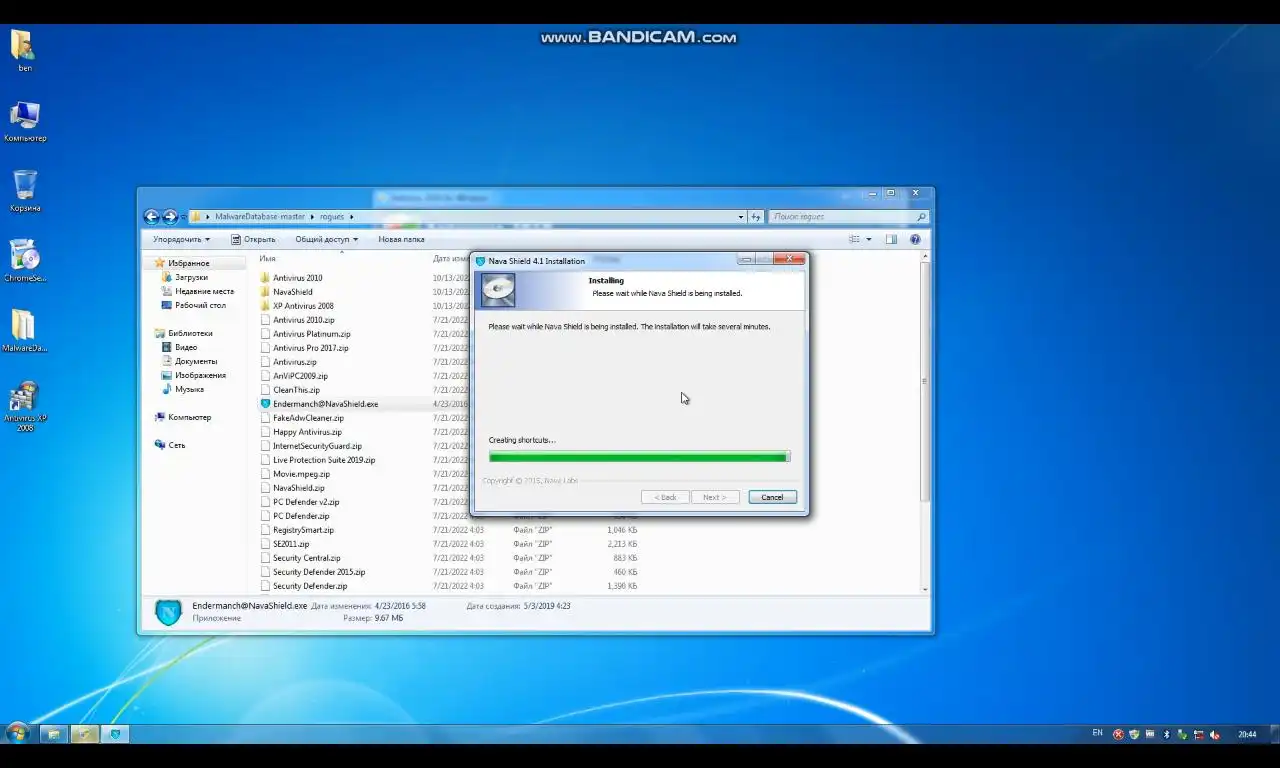The width and height of the screenshot is (1280, 768).
Task: Open the views options dropdown arrow
Action: click(x=868, y=239)
